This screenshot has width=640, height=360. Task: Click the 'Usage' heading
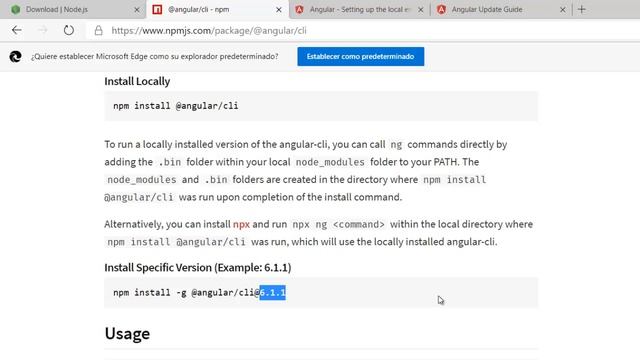point(127,333)
